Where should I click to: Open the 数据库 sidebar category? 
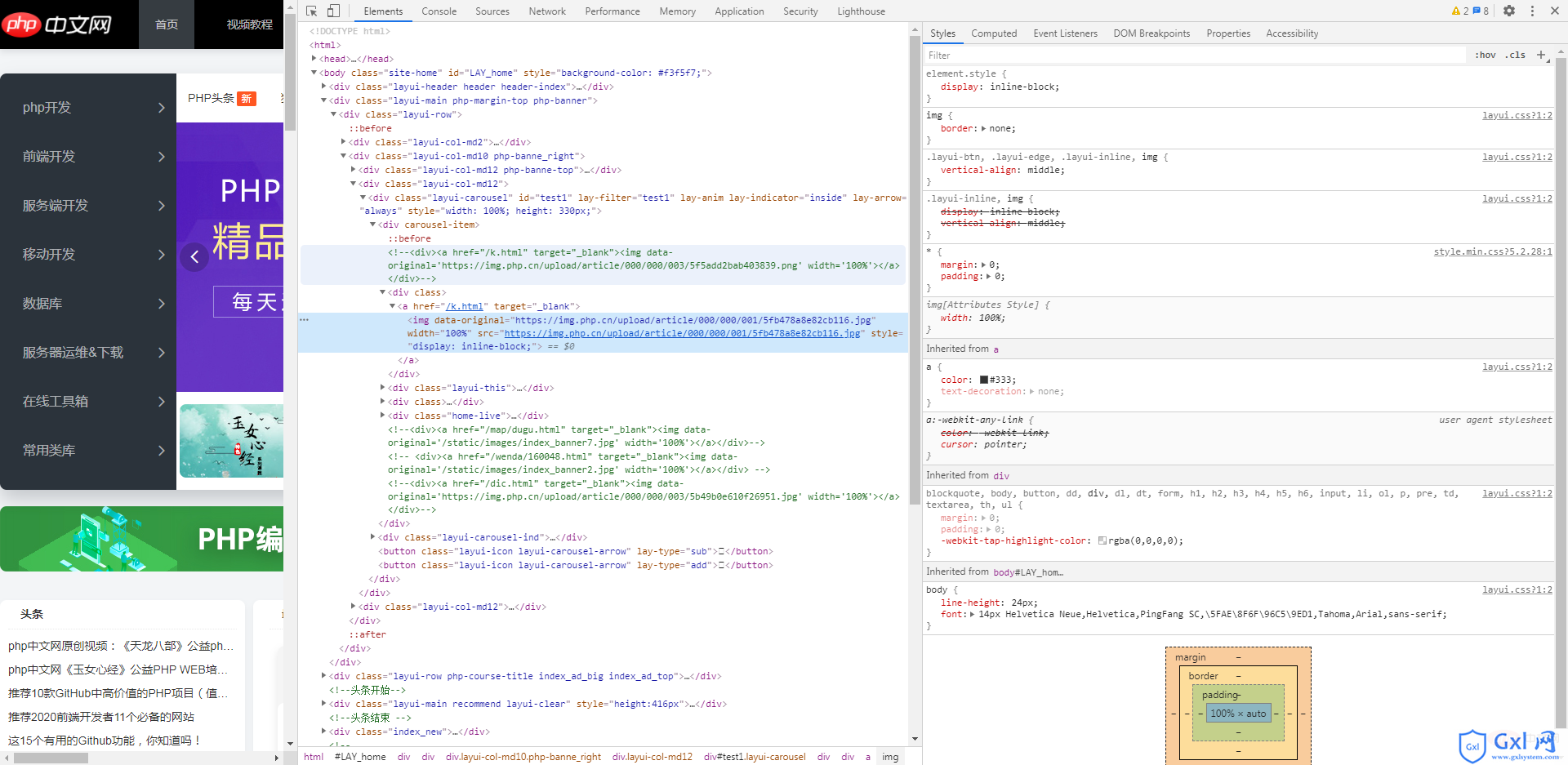88,304
